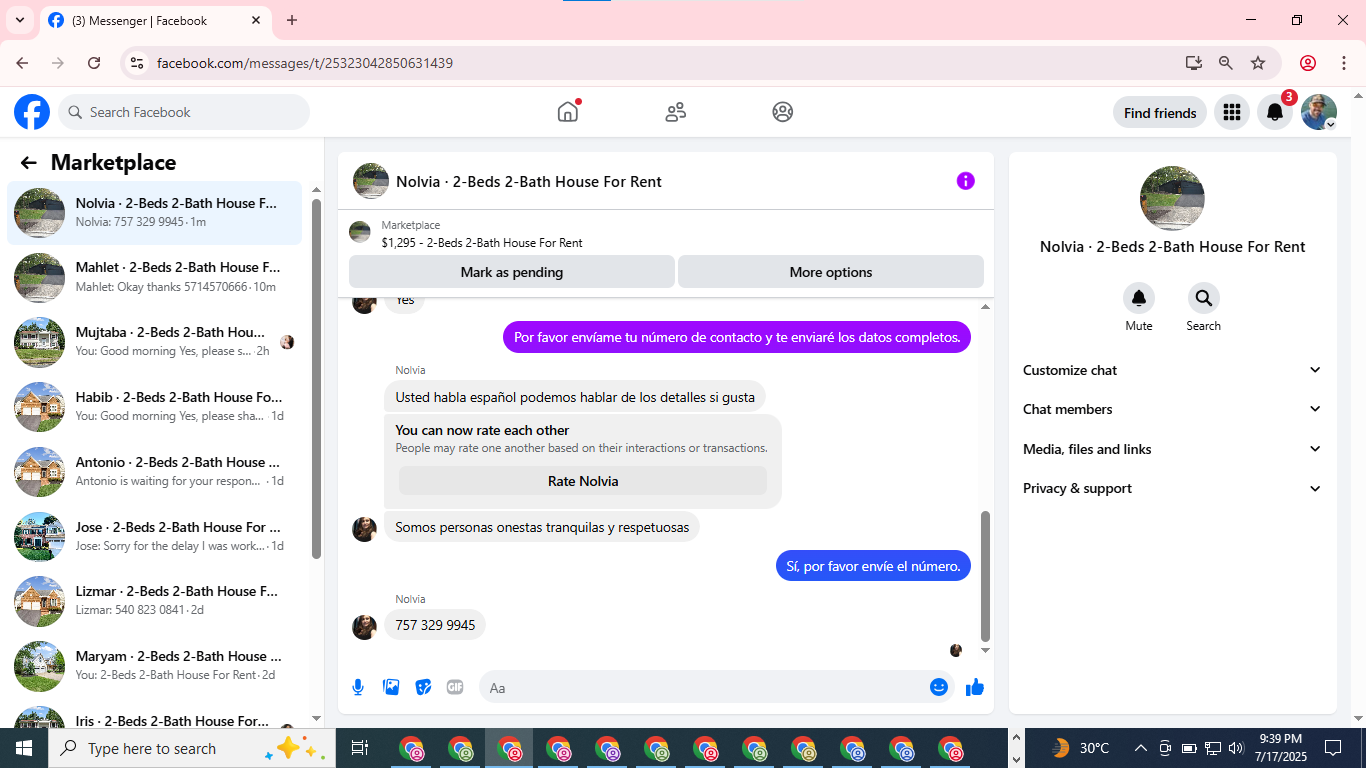Open a new browser tab
1366x768 pixels.
pyautogui.click(x=292, y=20)
